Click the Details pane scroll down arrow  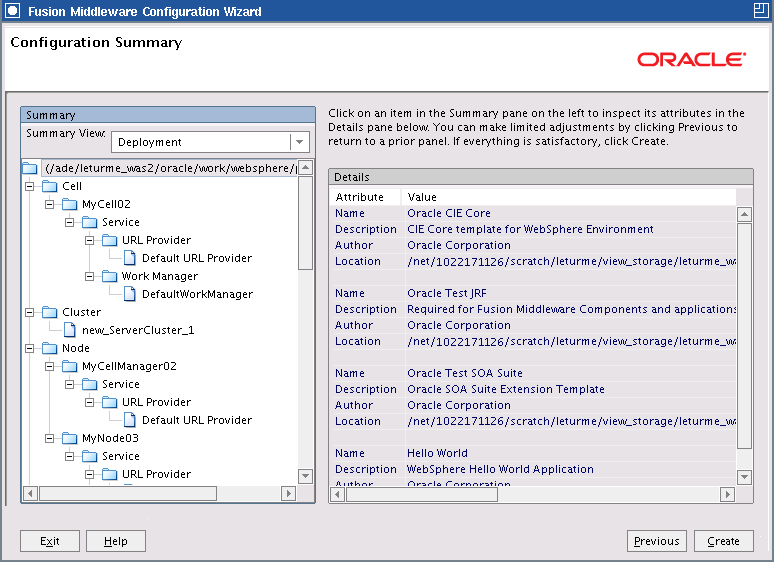tap(744, 477)
